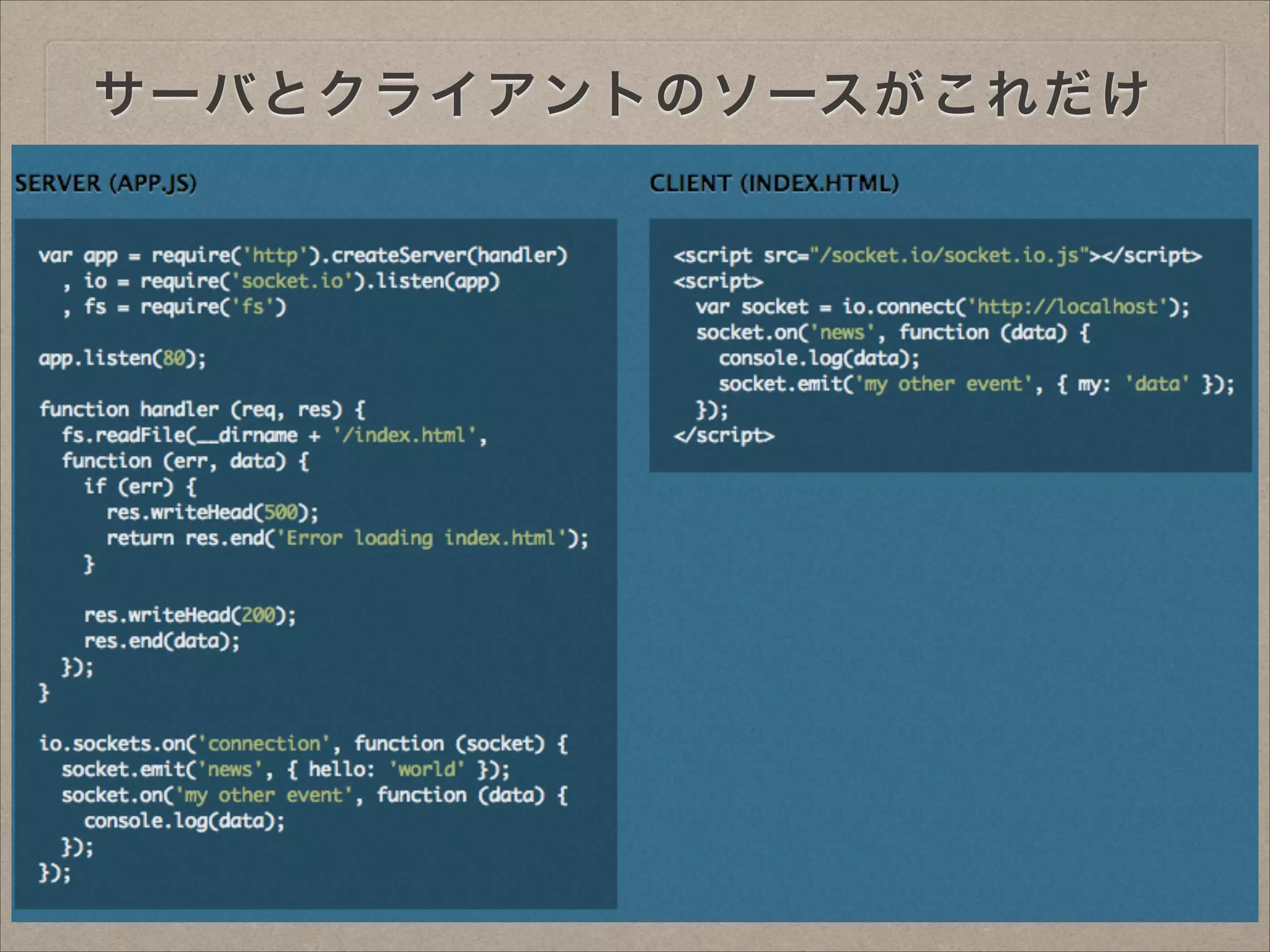The width and height of the screenshot is (1270, 952).
Task: Click the client panel "console.log(data);" line
Action: pyautogui.click(x=819, y=358)
